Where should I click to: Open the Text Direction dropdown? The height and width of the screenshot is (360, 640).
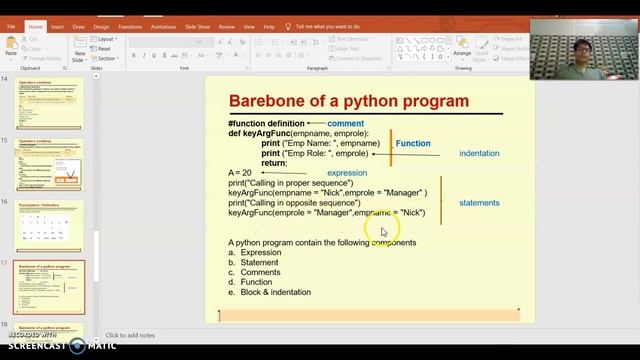(351, 39)
